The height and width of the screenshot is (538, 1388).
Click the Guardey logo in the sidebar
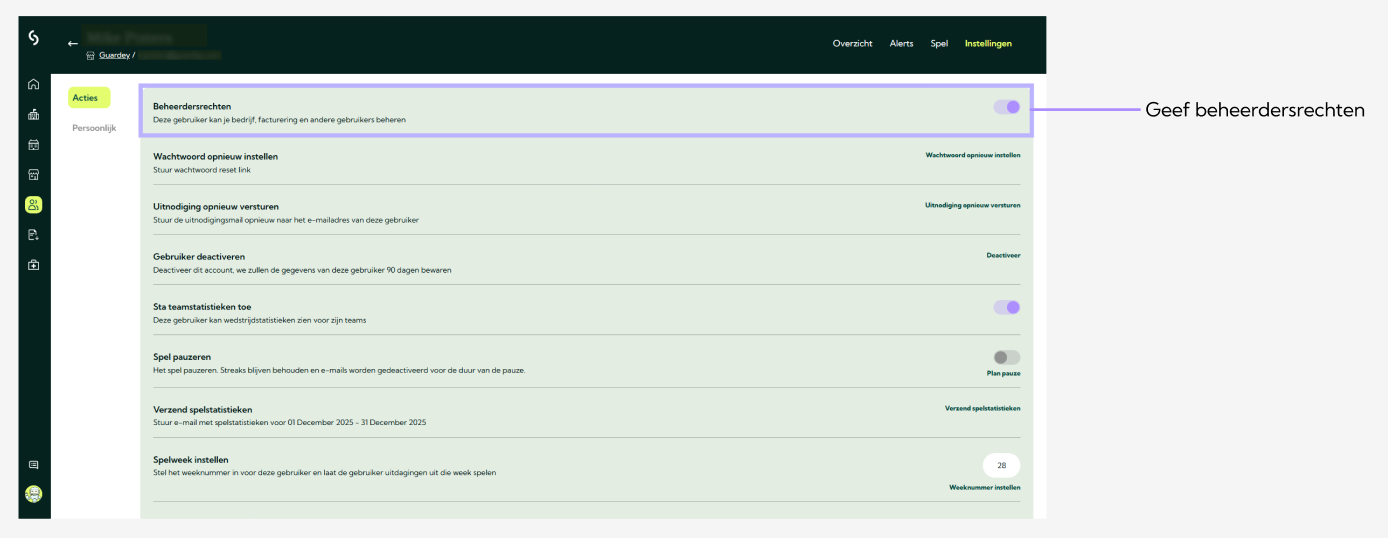tap(34, 38)
